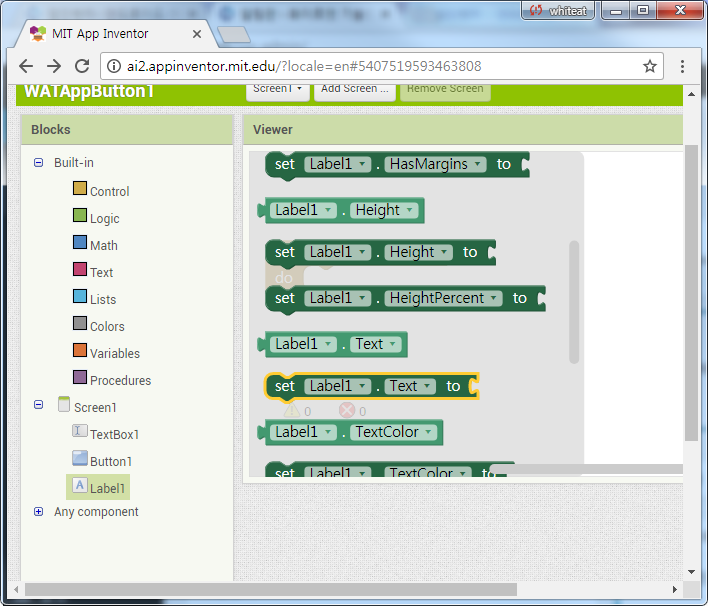708x606 pixels.
Task: Select the MIT App Inventor tab
Action: point(116,34)
